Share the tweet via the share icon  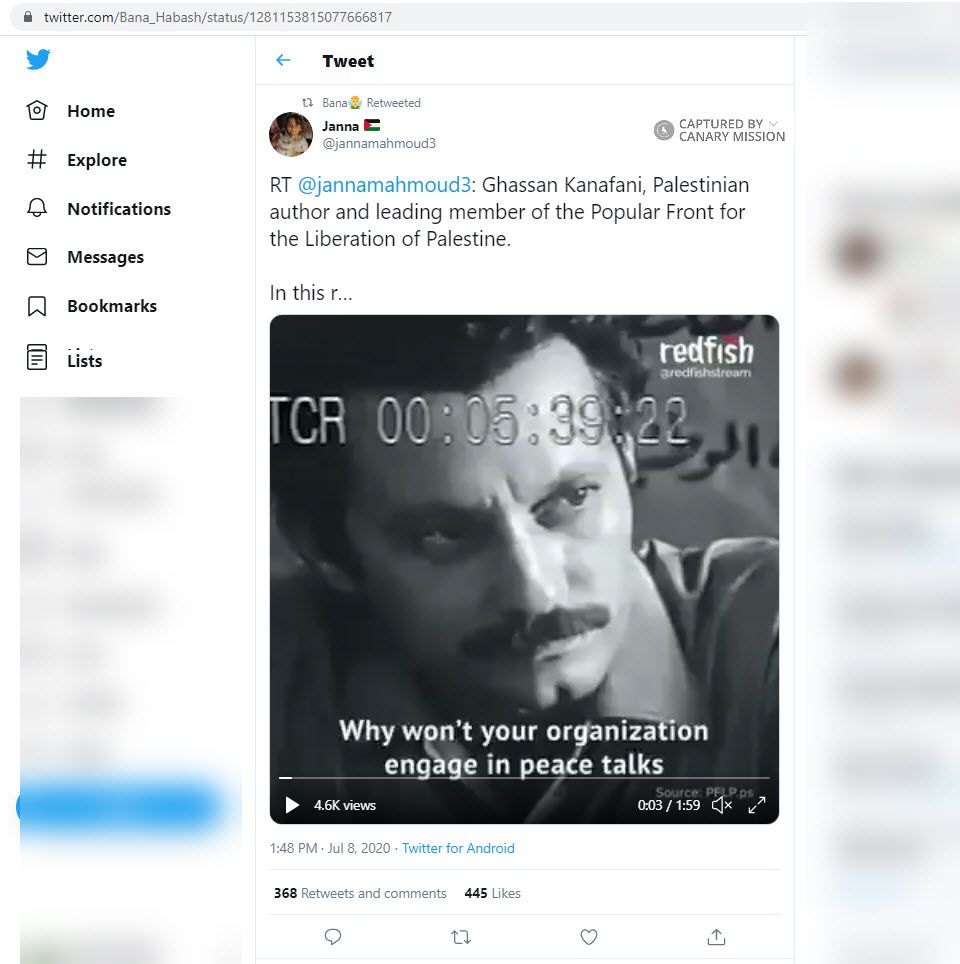(x=716, y=937)
